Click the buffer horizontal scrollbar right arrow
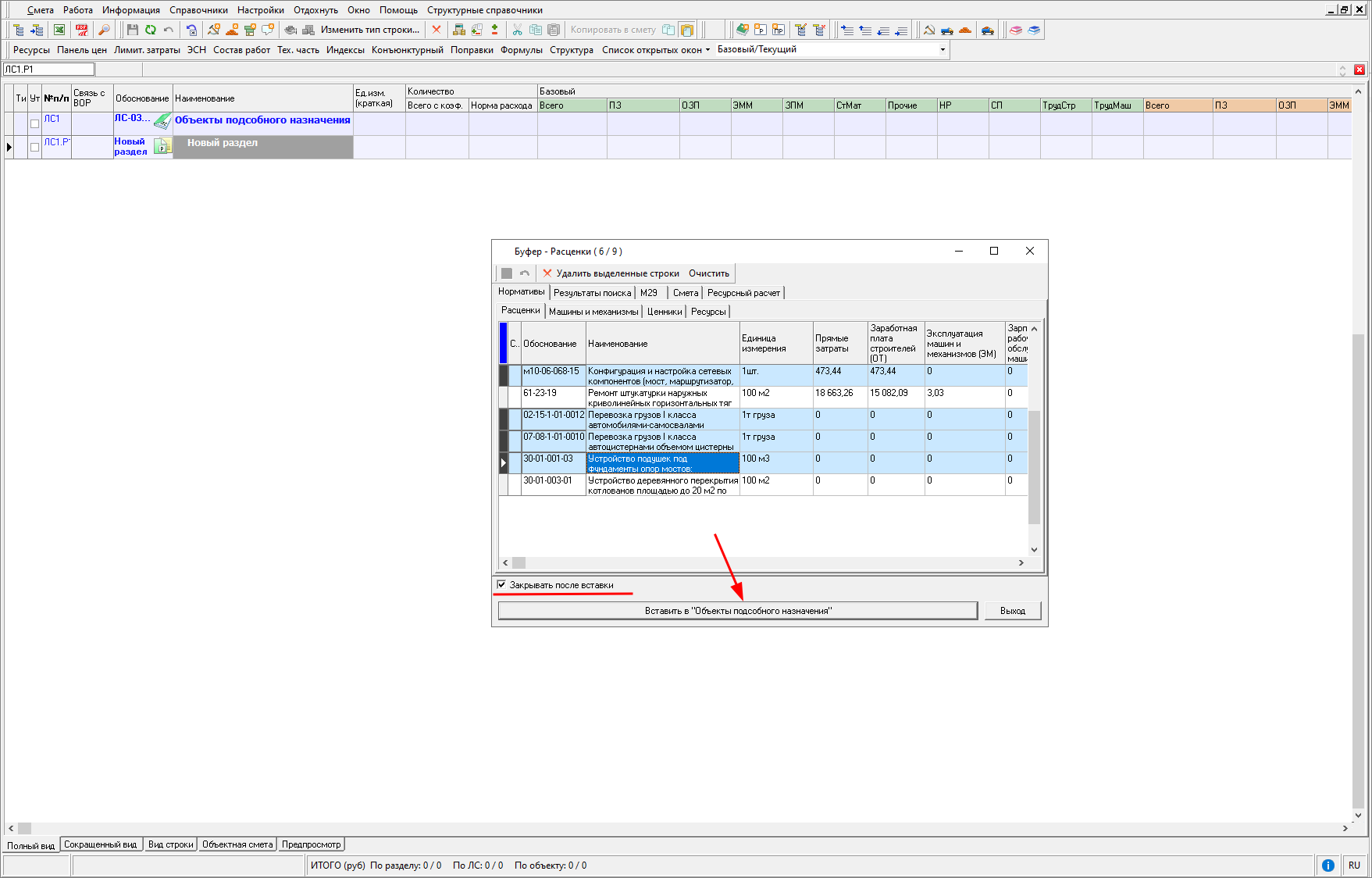This screenshot has width=1372, height=878. tap(1021, 562)
